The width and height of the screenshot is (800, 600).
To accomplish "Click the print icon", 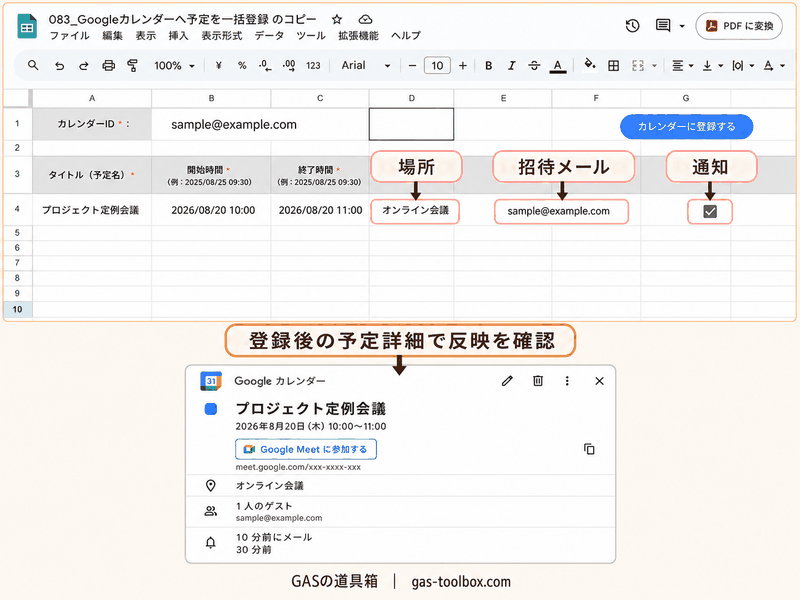I will [108, 65].
